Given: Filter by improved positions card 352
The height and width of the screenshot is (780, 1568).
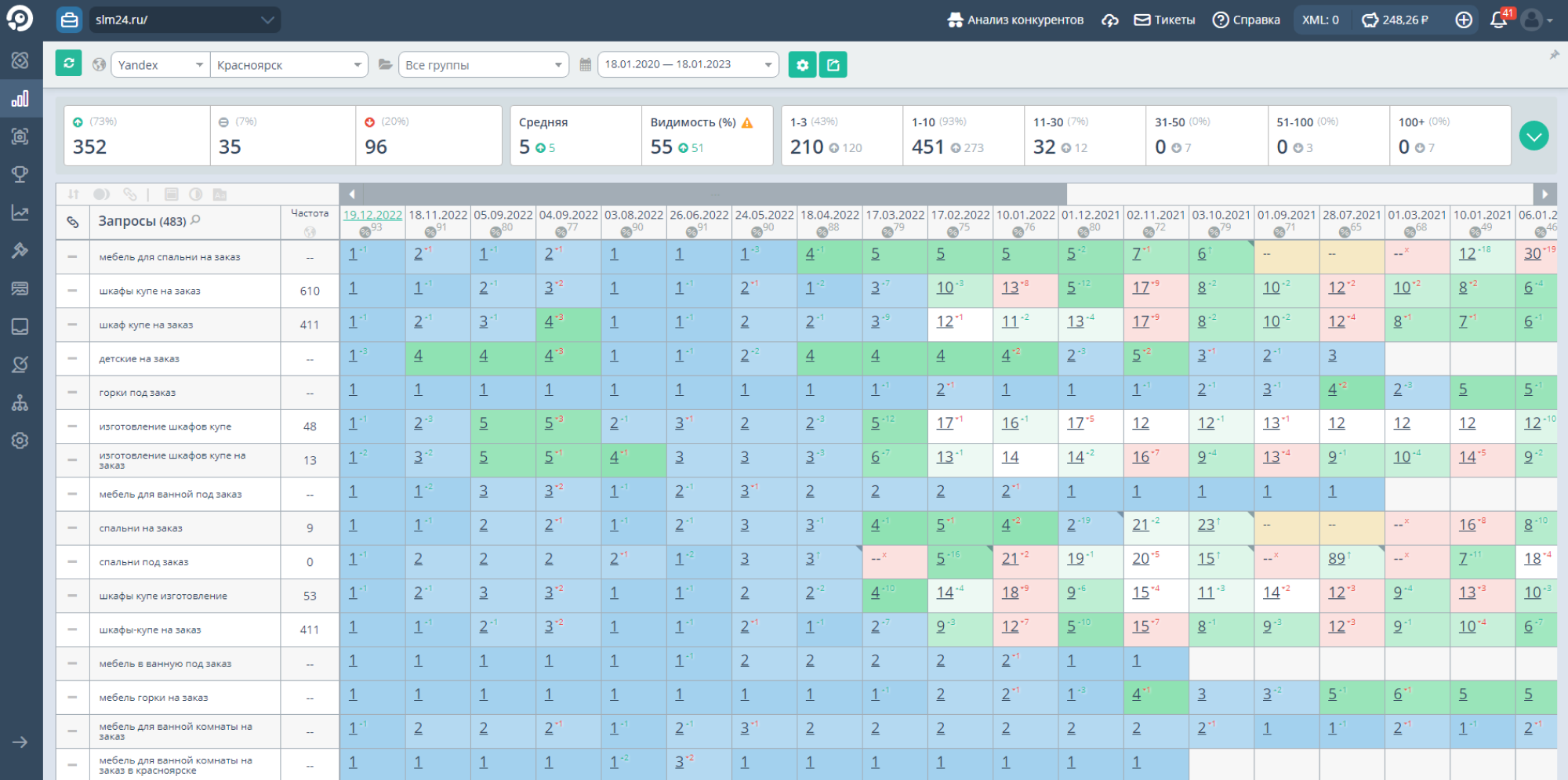Looking at the screenshot, I should (137, 136).
